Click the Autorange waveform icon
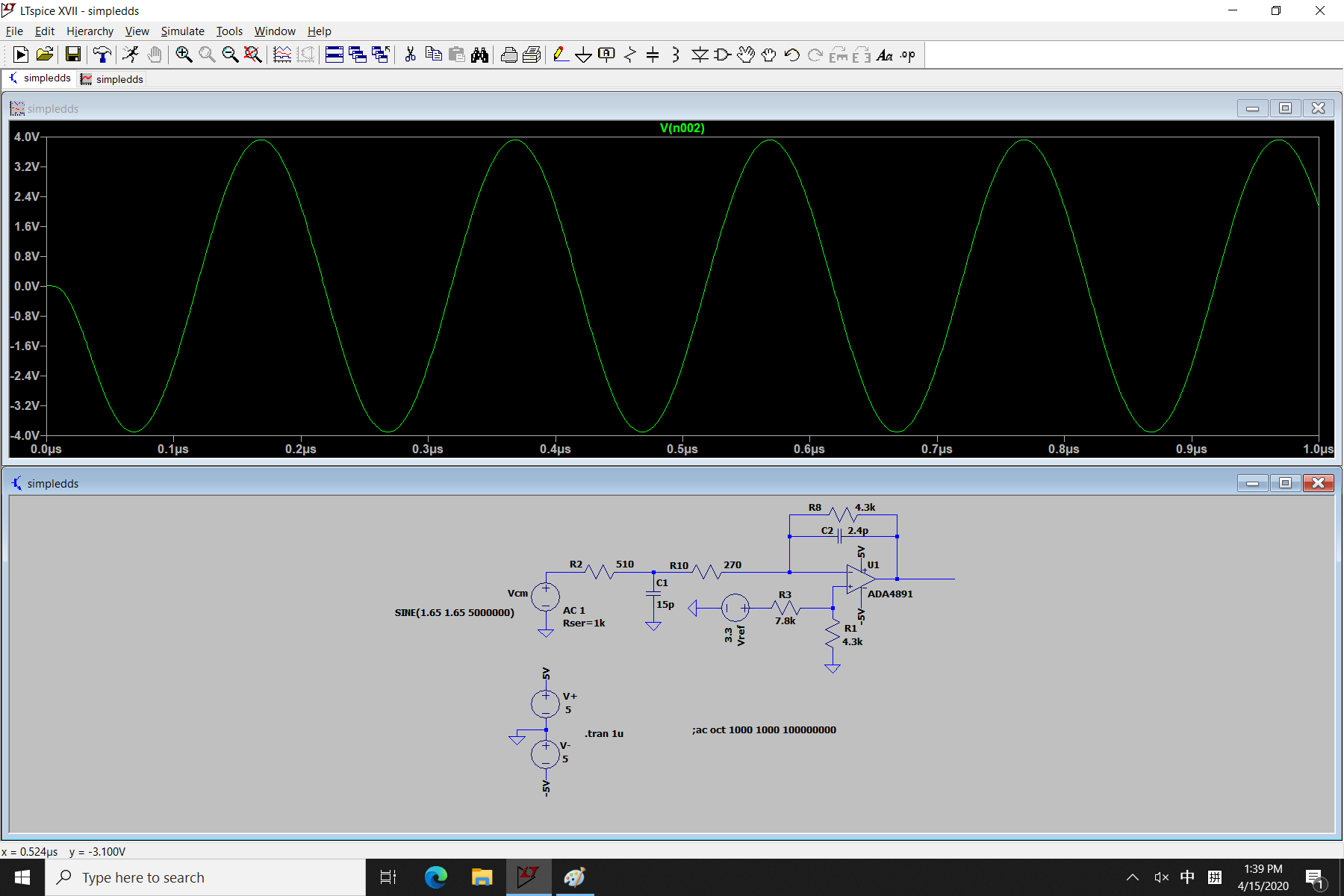The width and height of the screenshot is (1344, 896). click(x=282, y=55)
